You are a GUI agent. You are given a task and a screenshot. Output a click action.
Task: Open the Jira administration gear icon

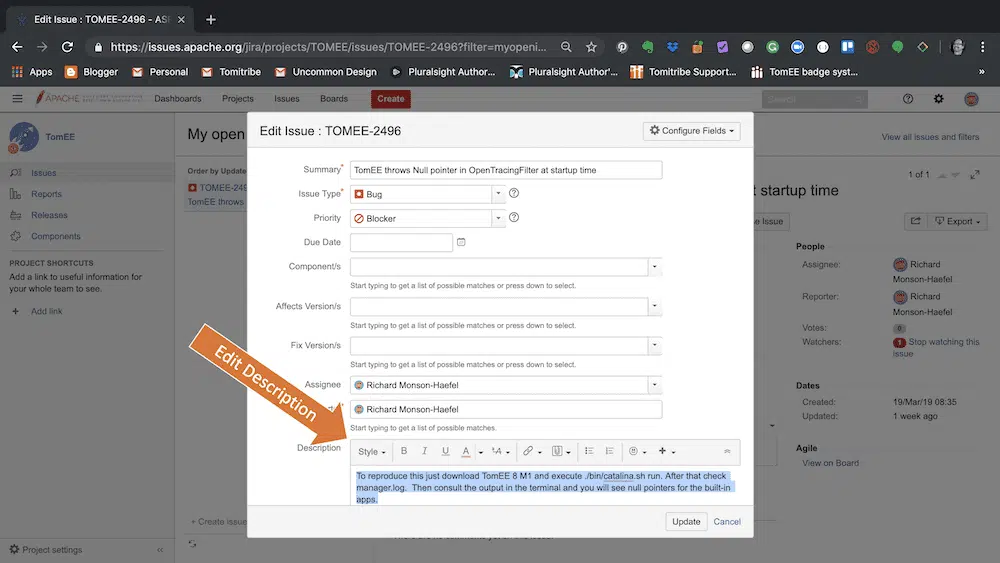(x=939, y=99)
